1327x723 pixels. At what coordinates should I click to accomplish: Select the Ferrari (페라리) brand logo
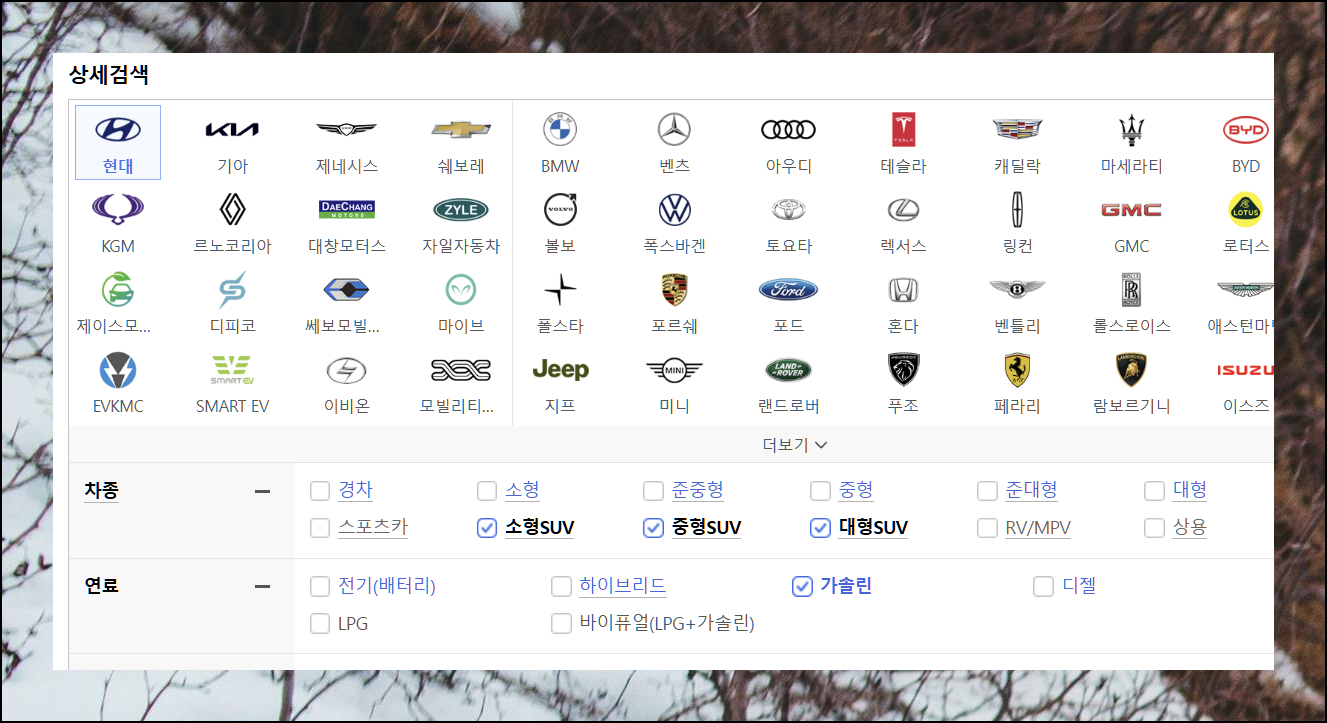point(1017,369)
